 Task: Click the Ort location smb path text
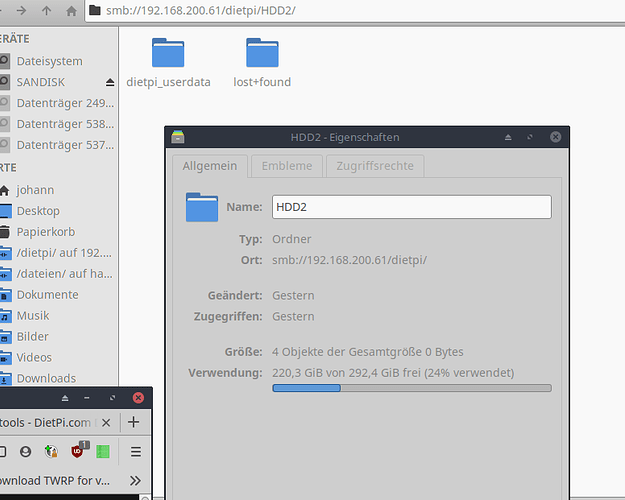tap(350, 260)
